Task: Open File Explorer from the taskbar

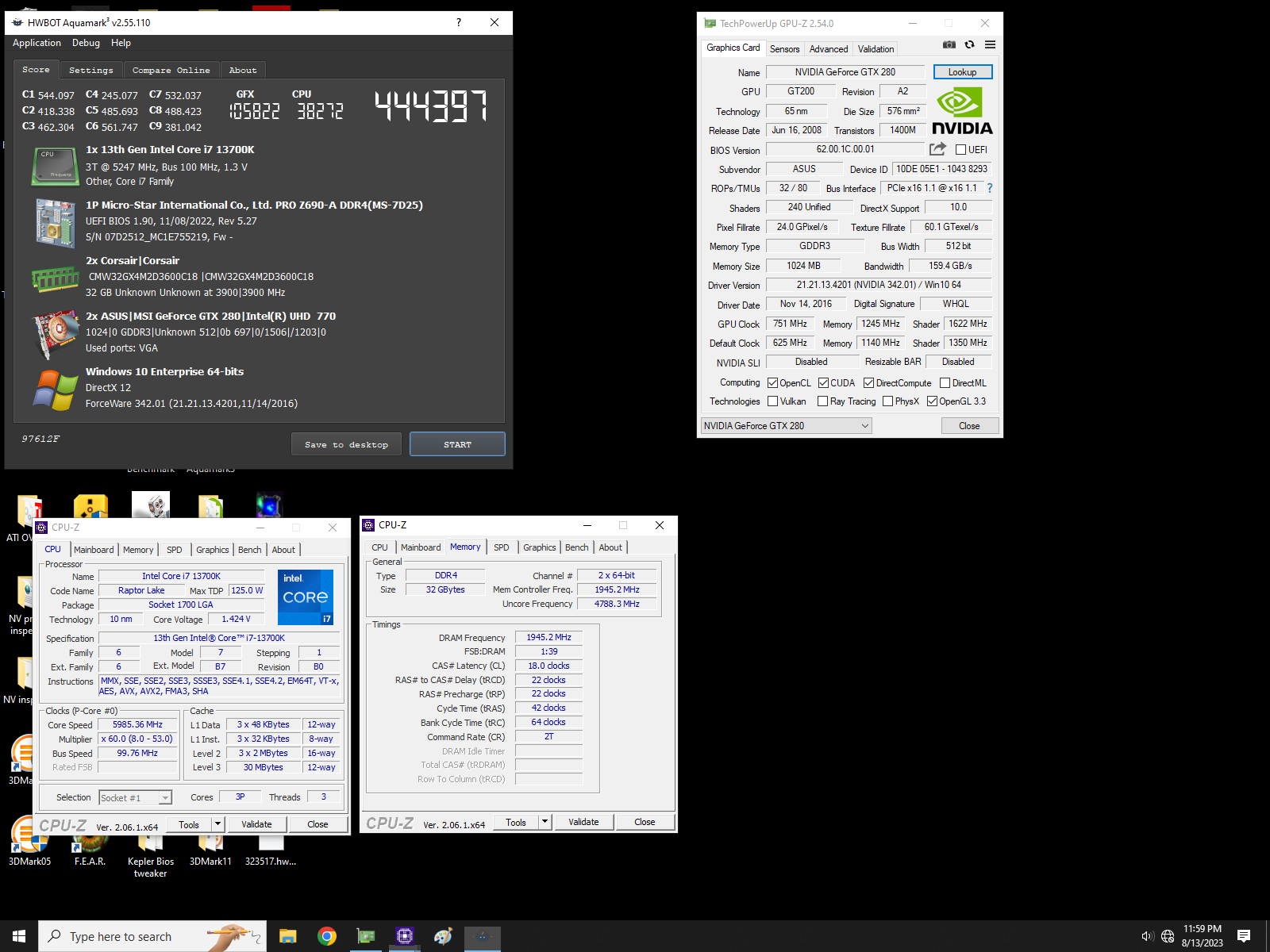Action: click(x=287, y=936)
